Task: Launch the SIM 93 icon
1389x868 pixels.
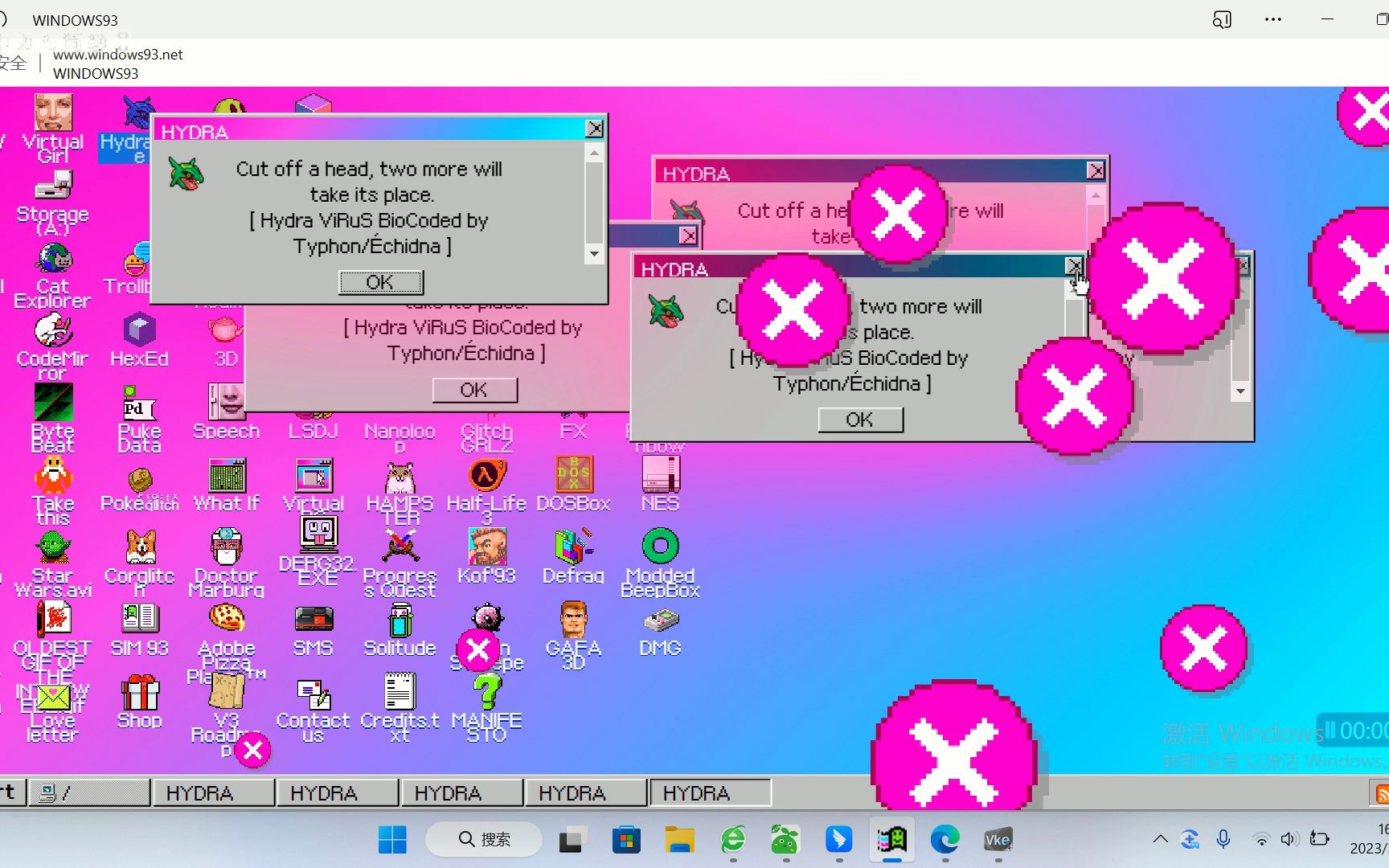Action: (140, 630)
